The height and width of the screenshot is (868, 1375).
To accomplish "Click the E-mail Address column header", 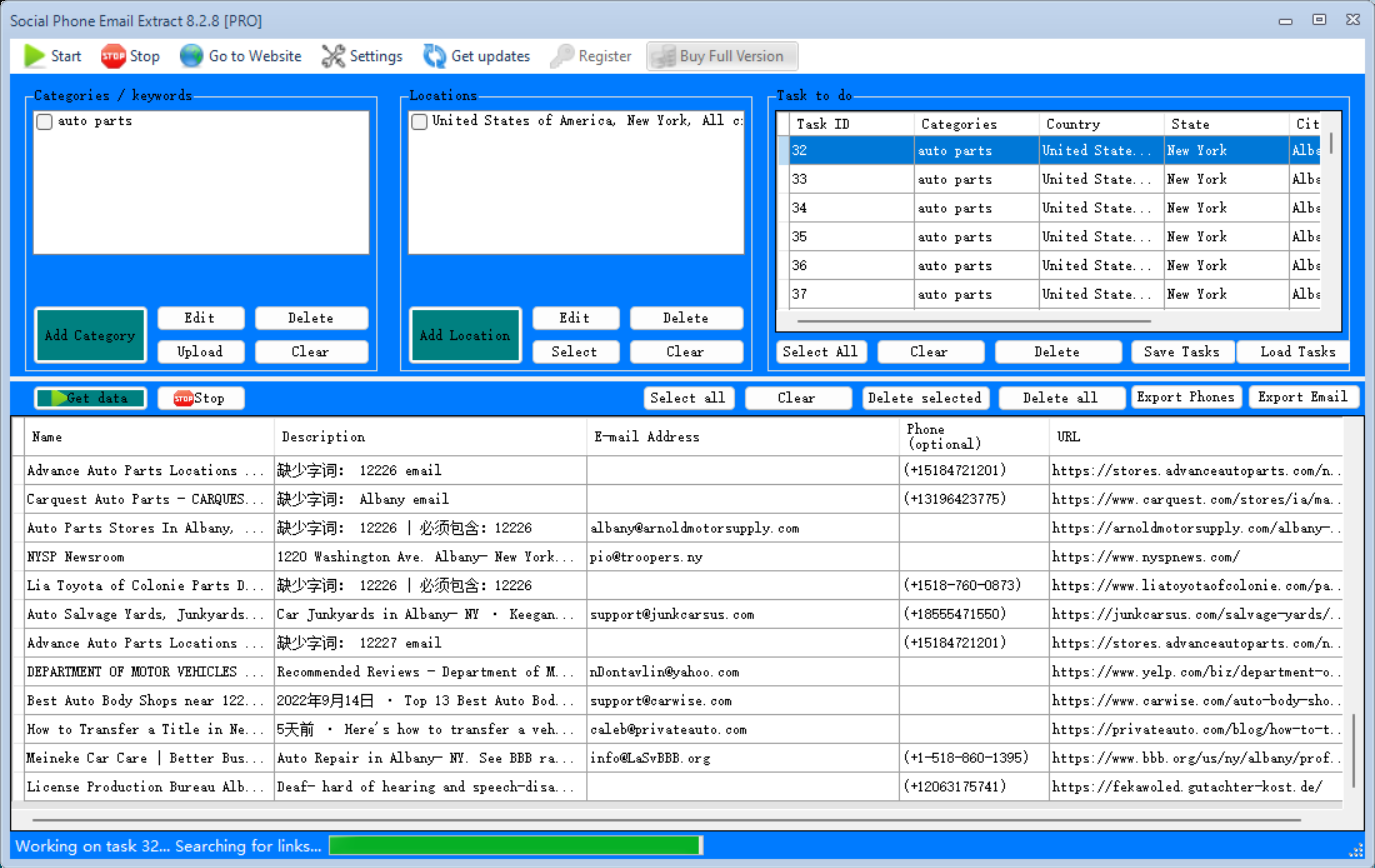I will coord(740,437).
